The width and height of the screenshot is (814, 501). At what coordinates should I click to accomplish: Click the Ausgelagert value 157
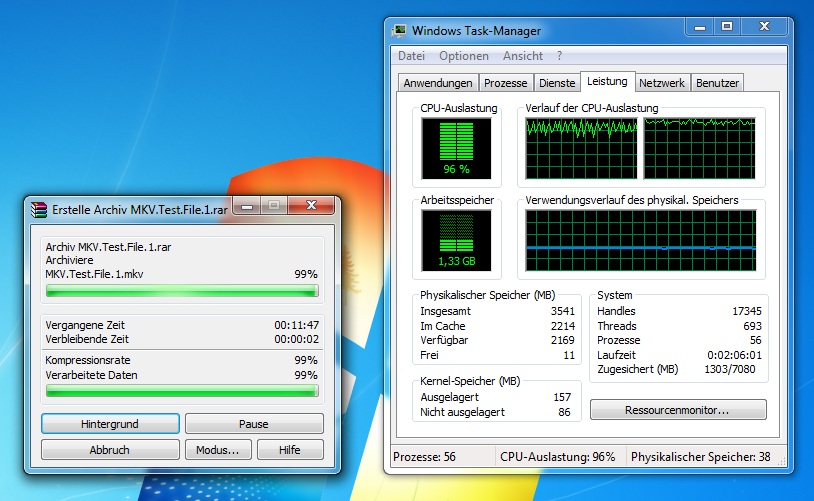(562, 397)
